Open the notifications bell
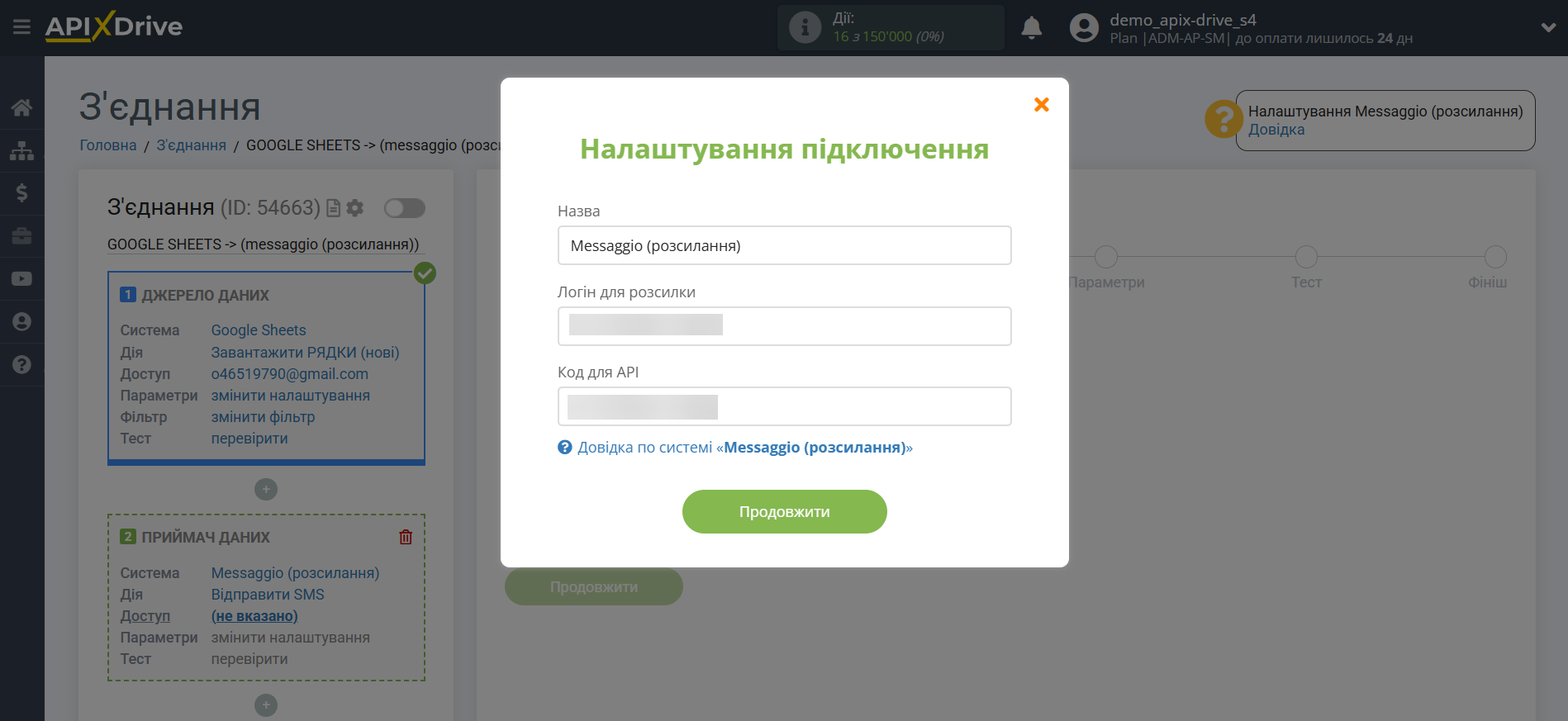 tap(1031, 27)
